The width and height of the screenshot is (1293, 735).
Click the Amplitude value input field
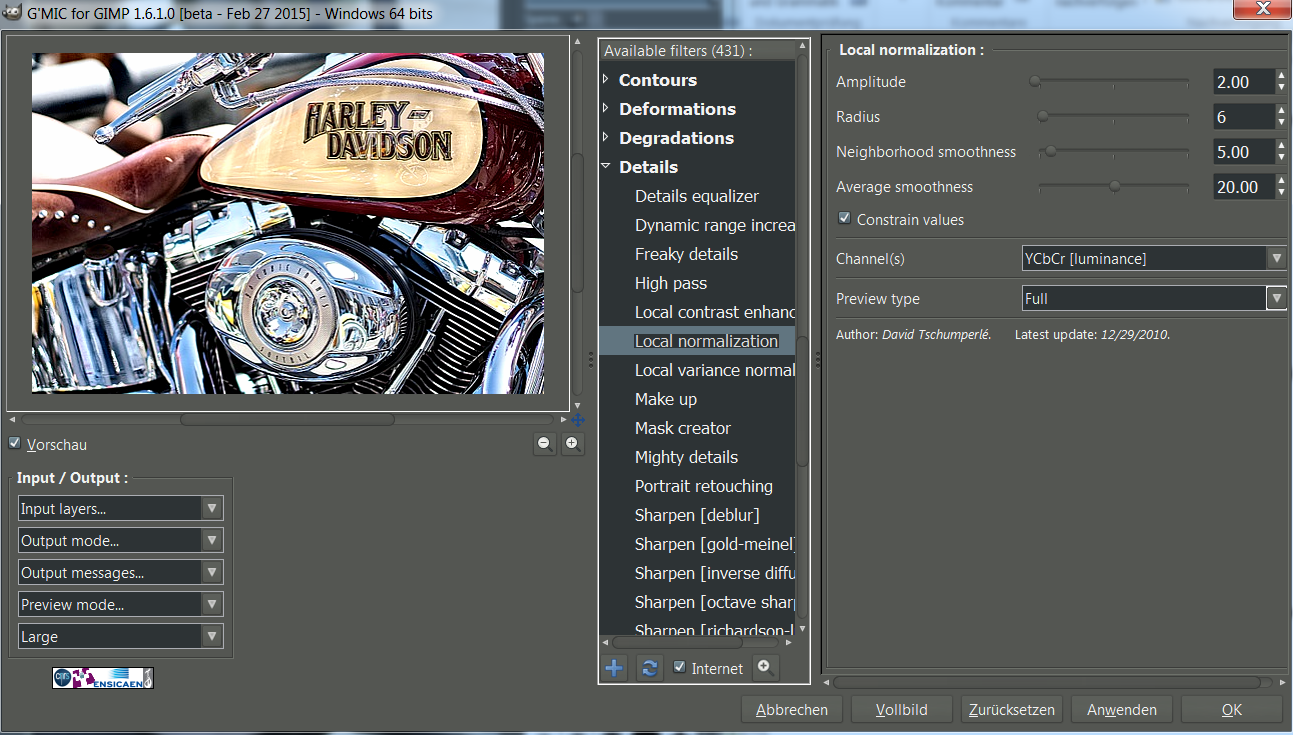1242,82
